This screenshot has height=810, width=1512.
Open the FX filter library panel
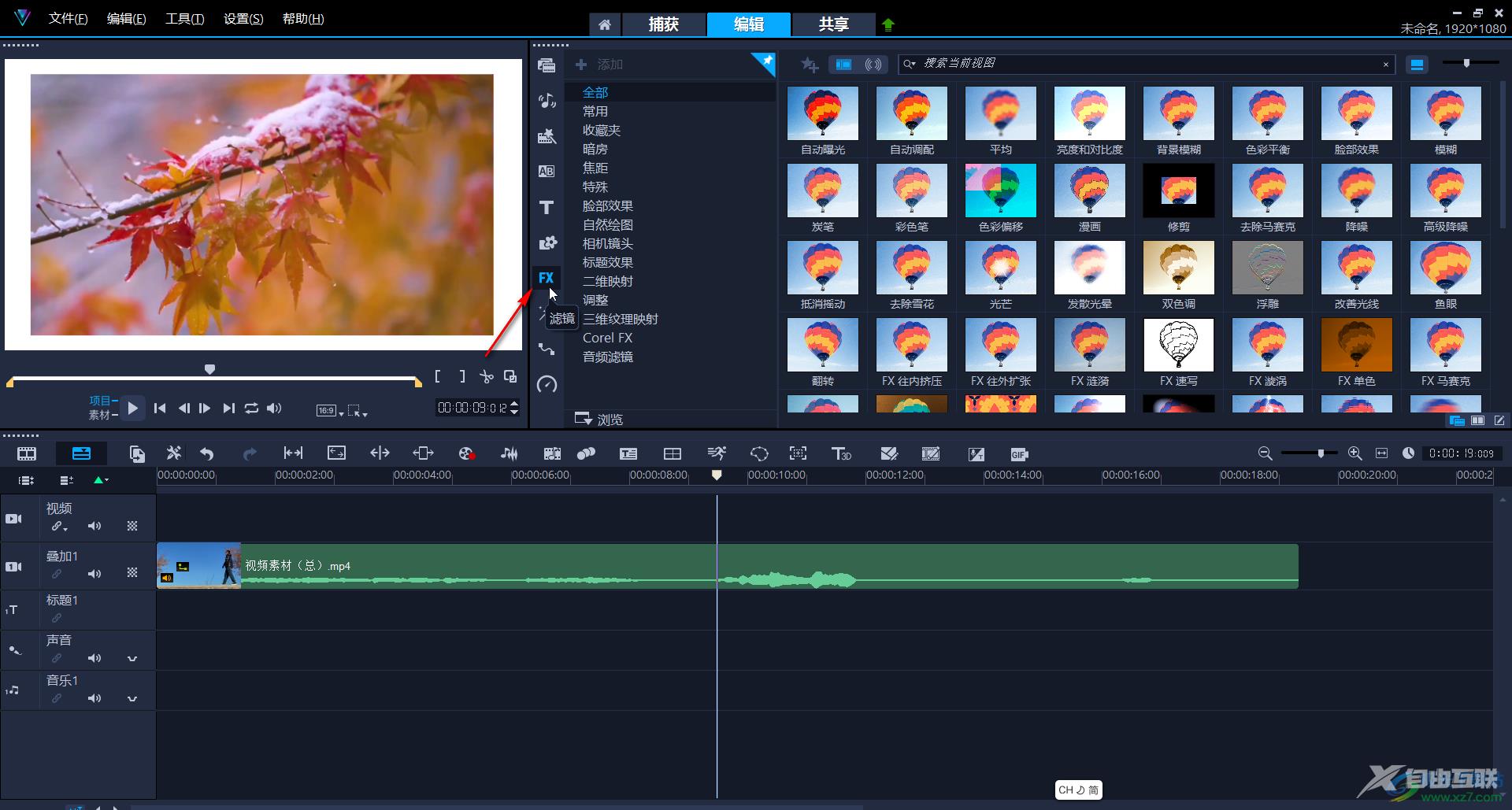pyautogui.click(x=546, y=278)
